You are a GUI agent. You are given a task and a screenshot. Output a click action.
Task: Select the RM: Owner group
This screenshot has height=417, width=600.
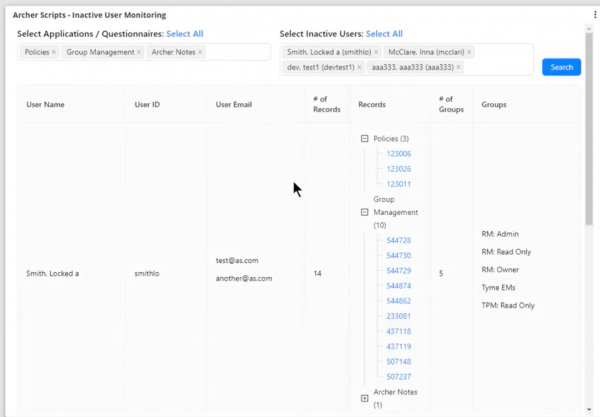(500, 270)
